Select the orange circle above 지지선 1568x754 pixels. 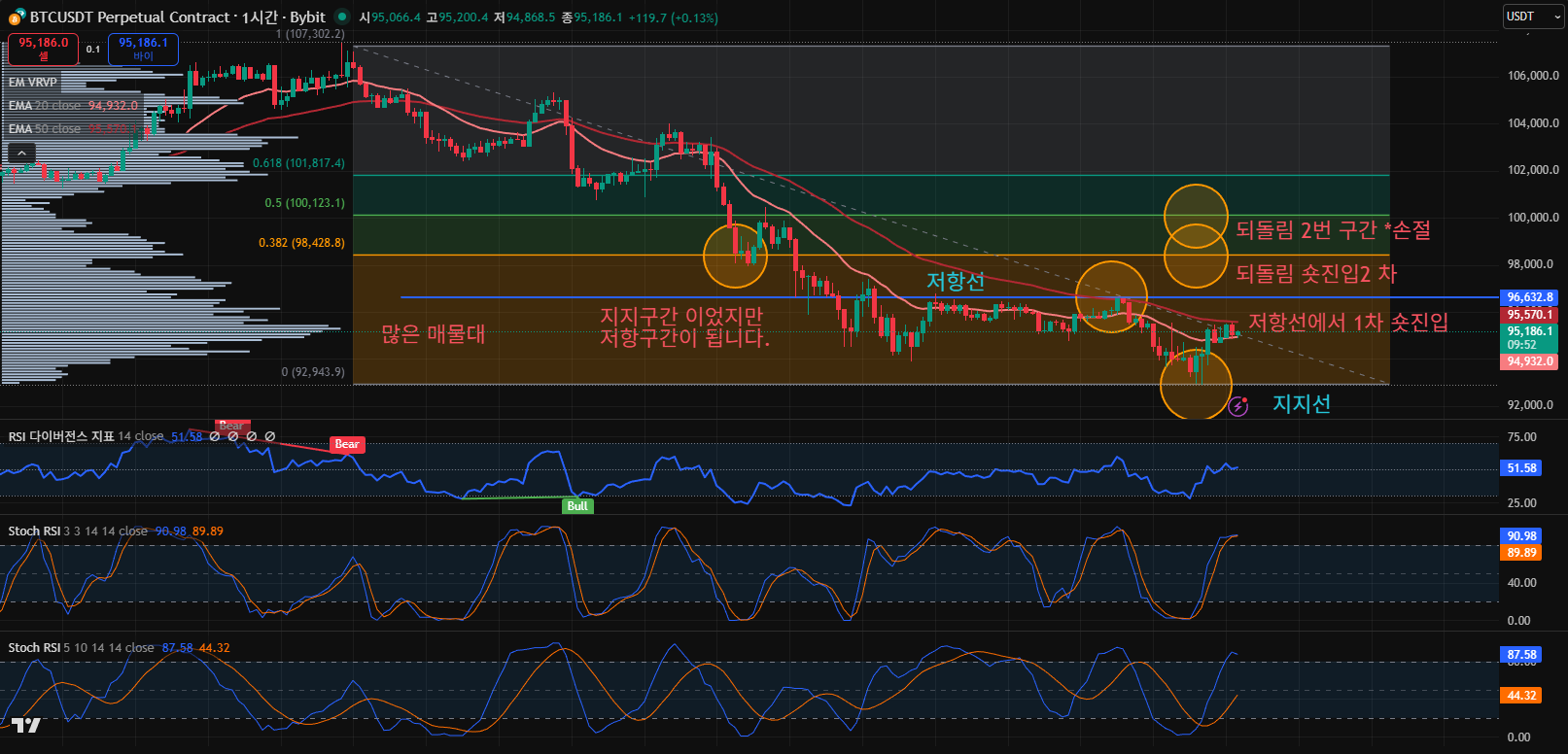point(1196,385)
